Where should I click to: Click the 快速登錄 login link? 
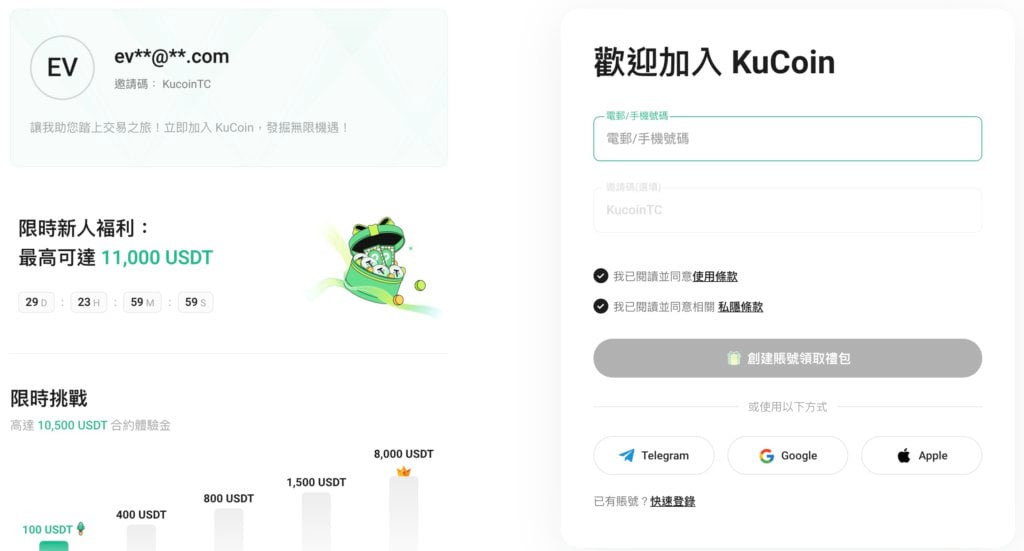(673, 501)
